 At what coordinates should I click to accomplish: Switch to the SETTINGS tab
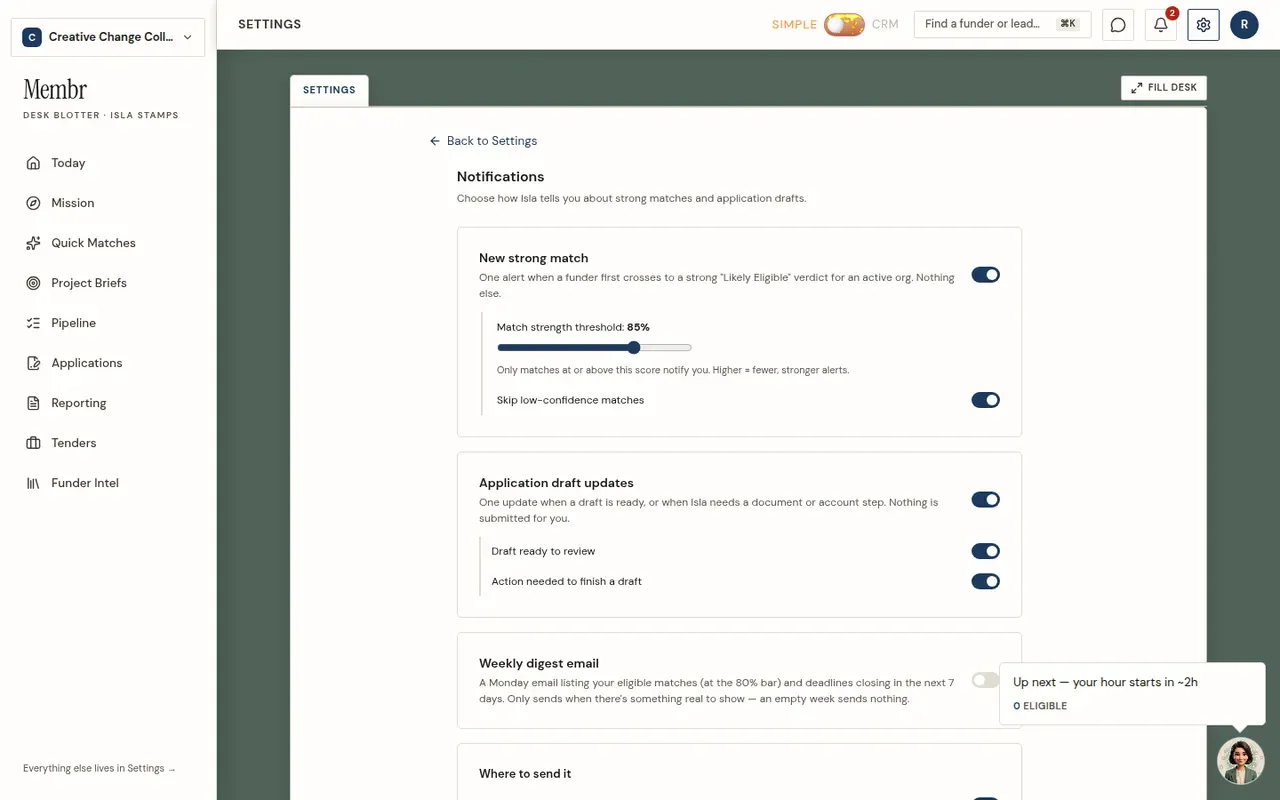point(329,90)
